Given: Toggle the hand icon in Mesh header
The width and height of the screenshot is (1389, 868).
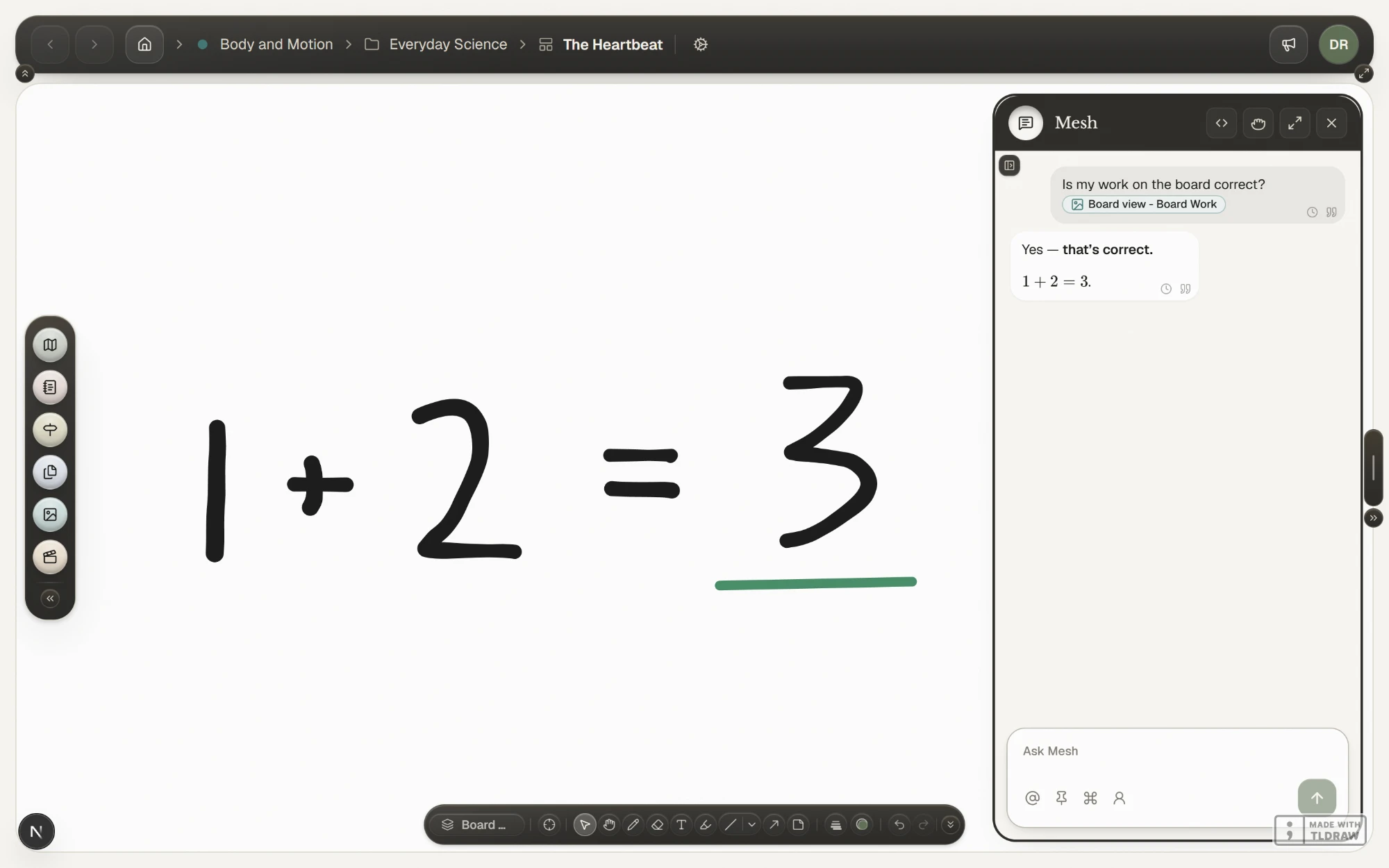Looking at the screenshot, I should tap(1258, 123).
